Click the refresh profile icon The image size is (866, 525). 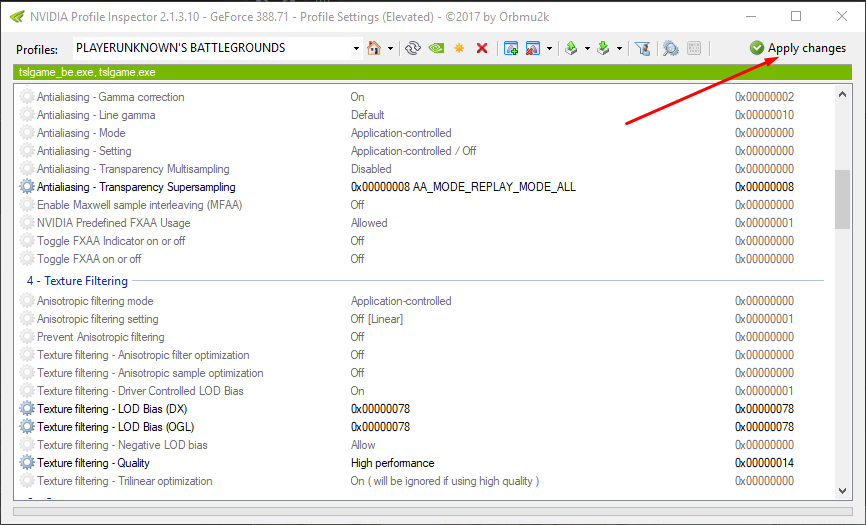412,48
